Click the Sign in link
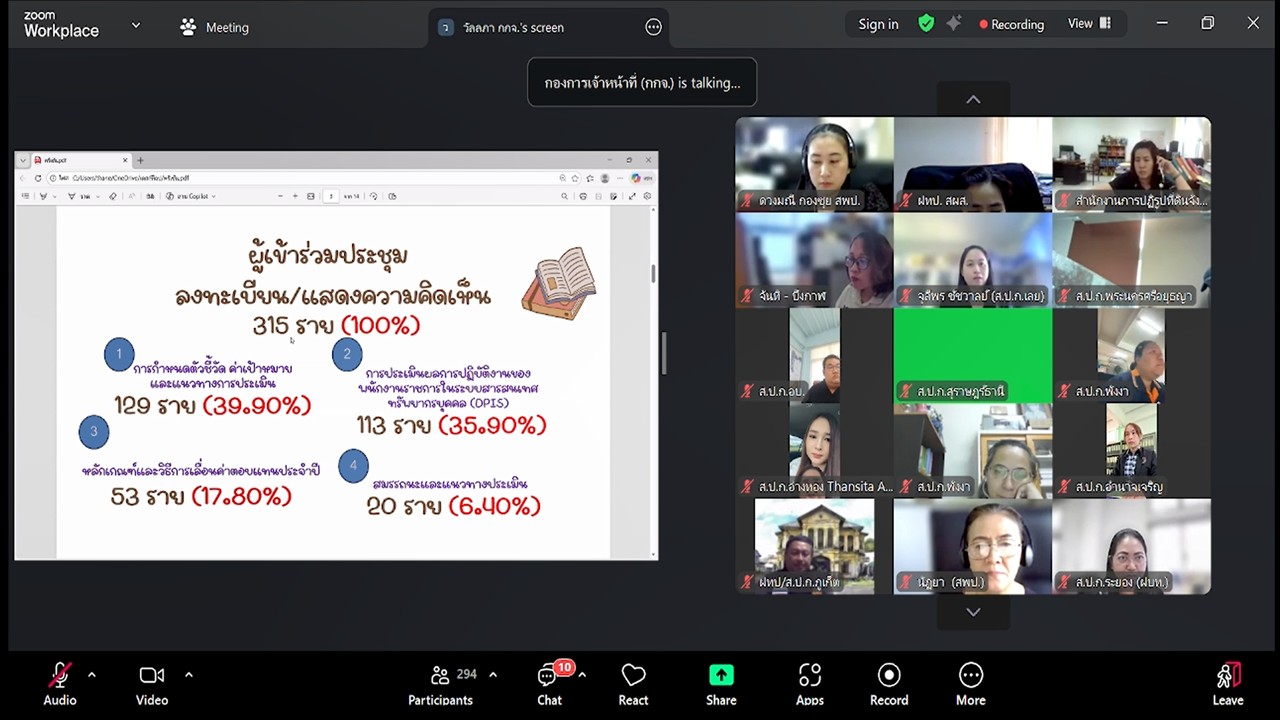The height and width of the screenshot is (720, 1280). [878, 24]
